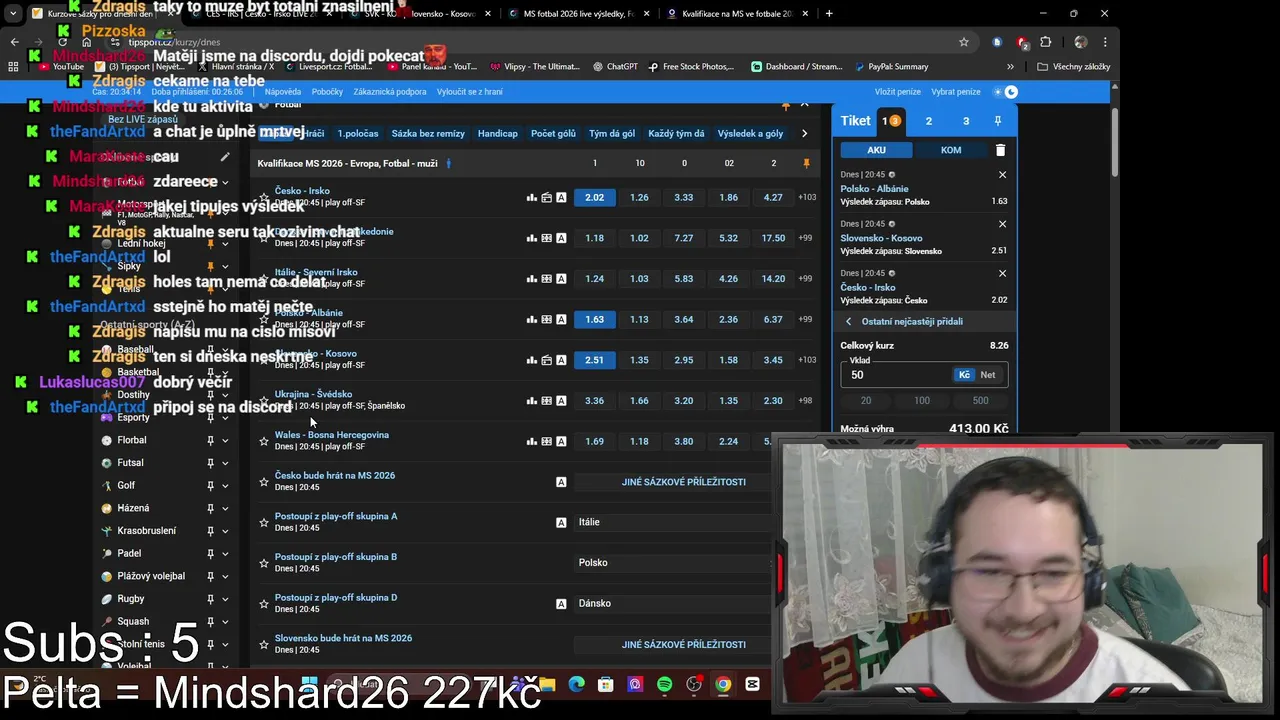
Task: Click the A analysis icon for Ukrajina - Švédsko
Action: tap(561, 401)
